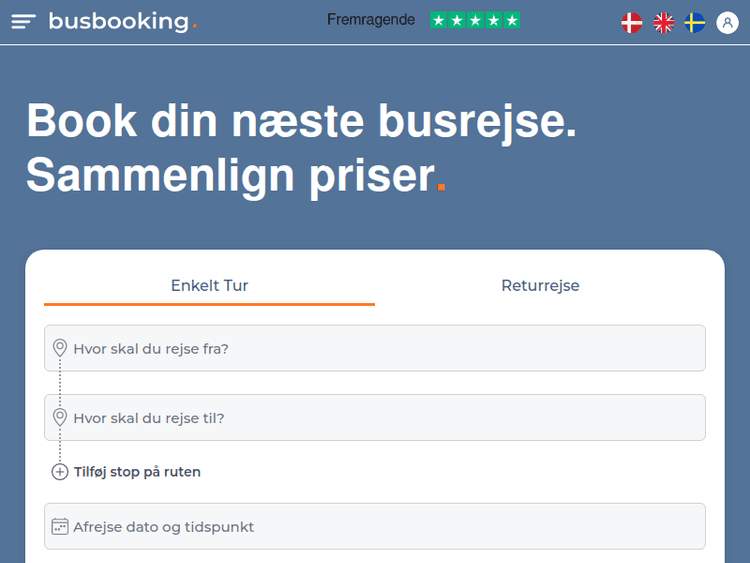750x563 pixels.
Task: Click the calendar icon in date field
Action: point(60,527)
